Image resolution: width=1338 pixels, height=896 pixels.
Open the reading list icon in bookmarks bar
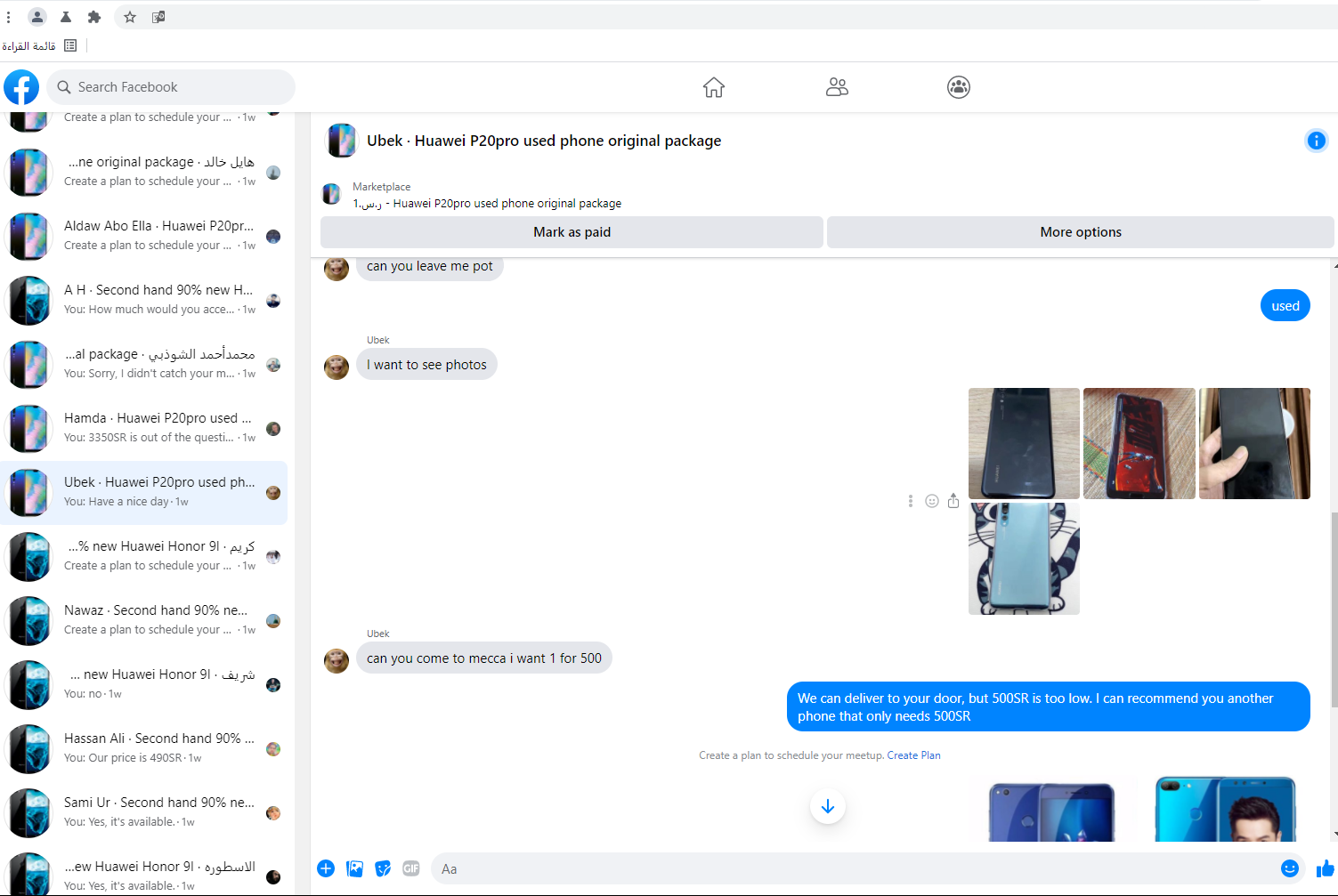[x=70, y=45]
